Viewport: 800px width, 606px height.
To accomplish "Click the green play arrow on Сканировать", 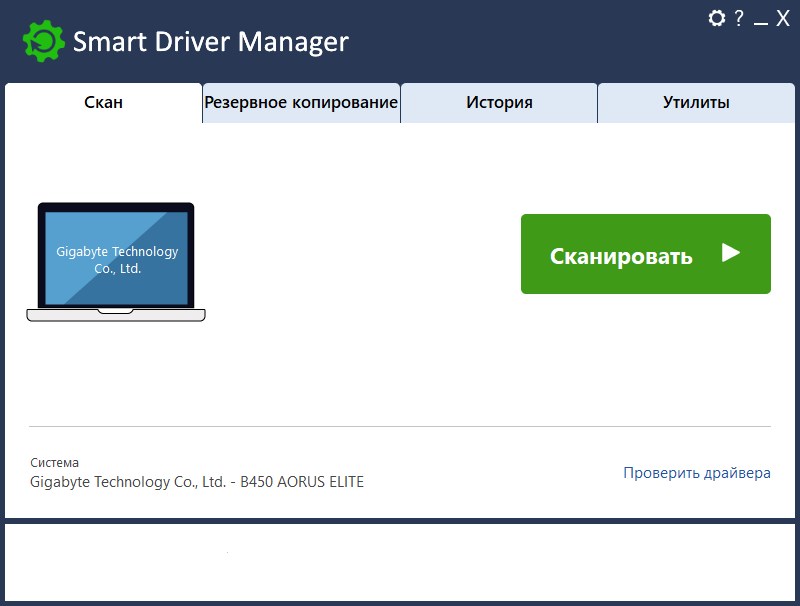I will (731, 255).
